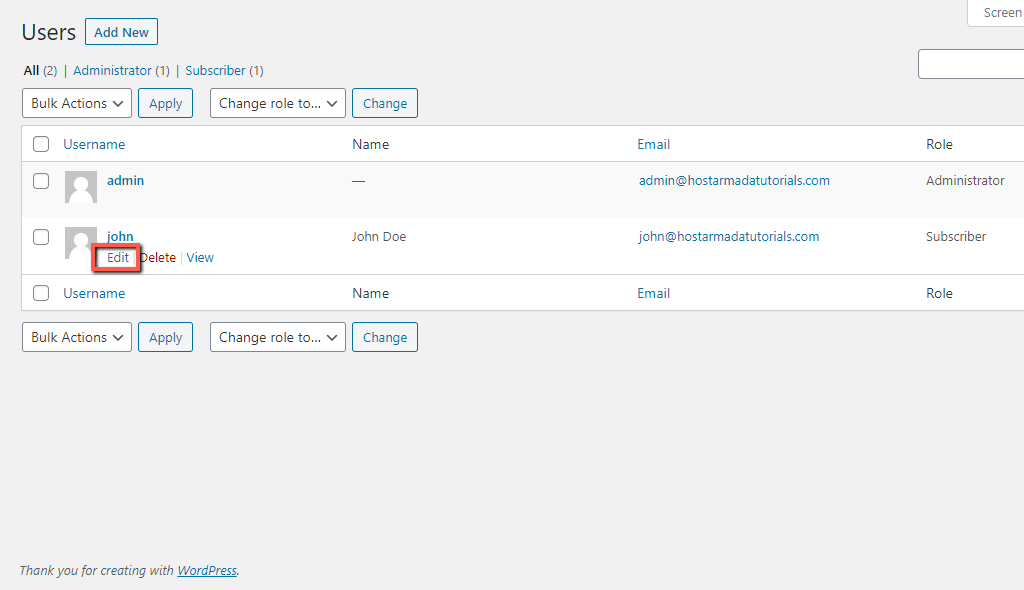Open the bottom Bulk Actions dropdown
Image resolution: width=1024 pixels, height=590 pixels.
[77, 337]
